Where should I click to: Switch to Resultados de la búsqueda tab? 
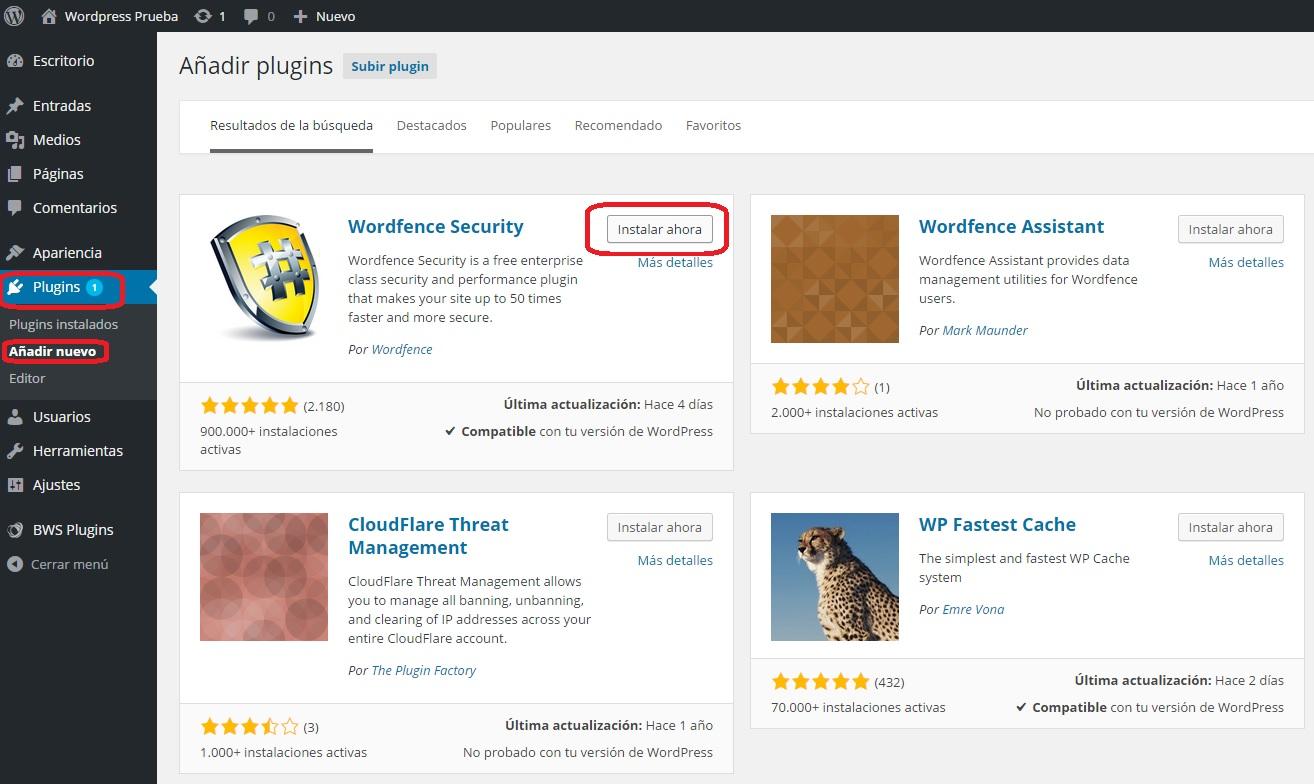tap(291, 126)
